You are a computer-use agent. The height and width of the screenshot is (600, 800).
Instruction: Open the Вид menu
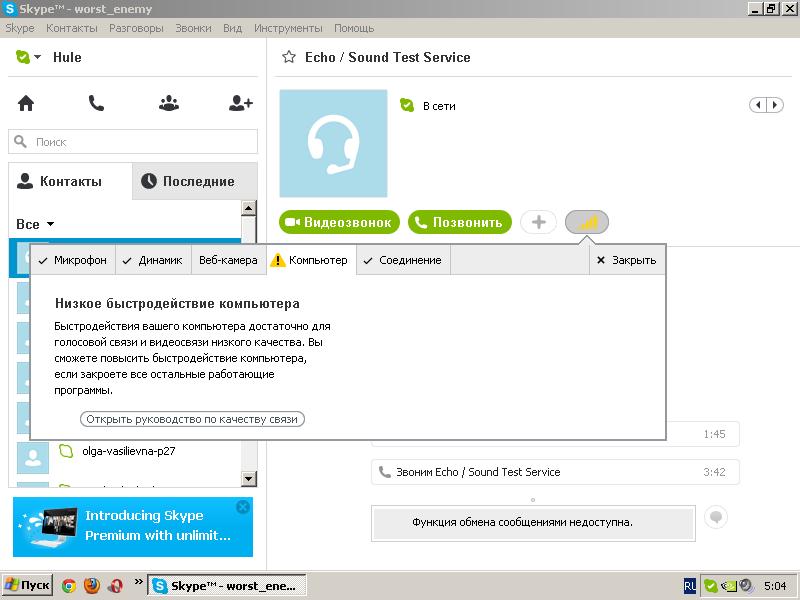click(233, 28)
